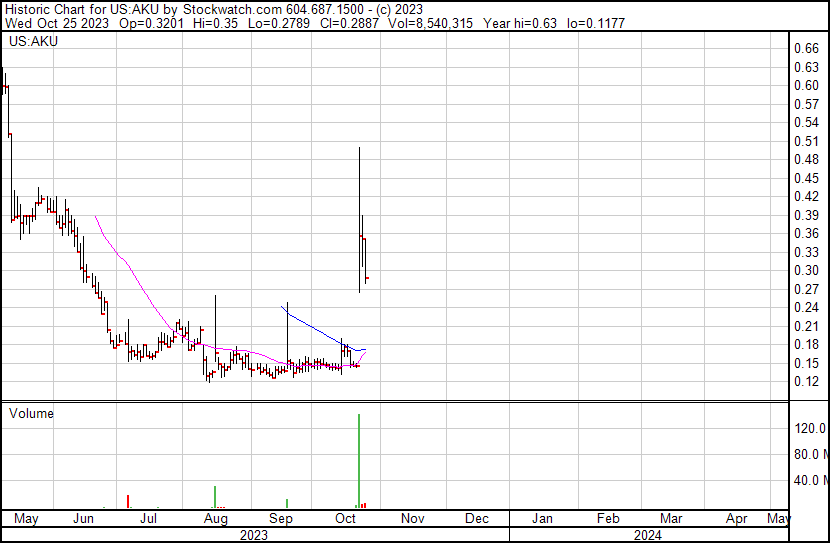The width and height of the screenshot is (830, 543).
Task: Click the tallest green volume bar in October
Action: pos(359,460)
